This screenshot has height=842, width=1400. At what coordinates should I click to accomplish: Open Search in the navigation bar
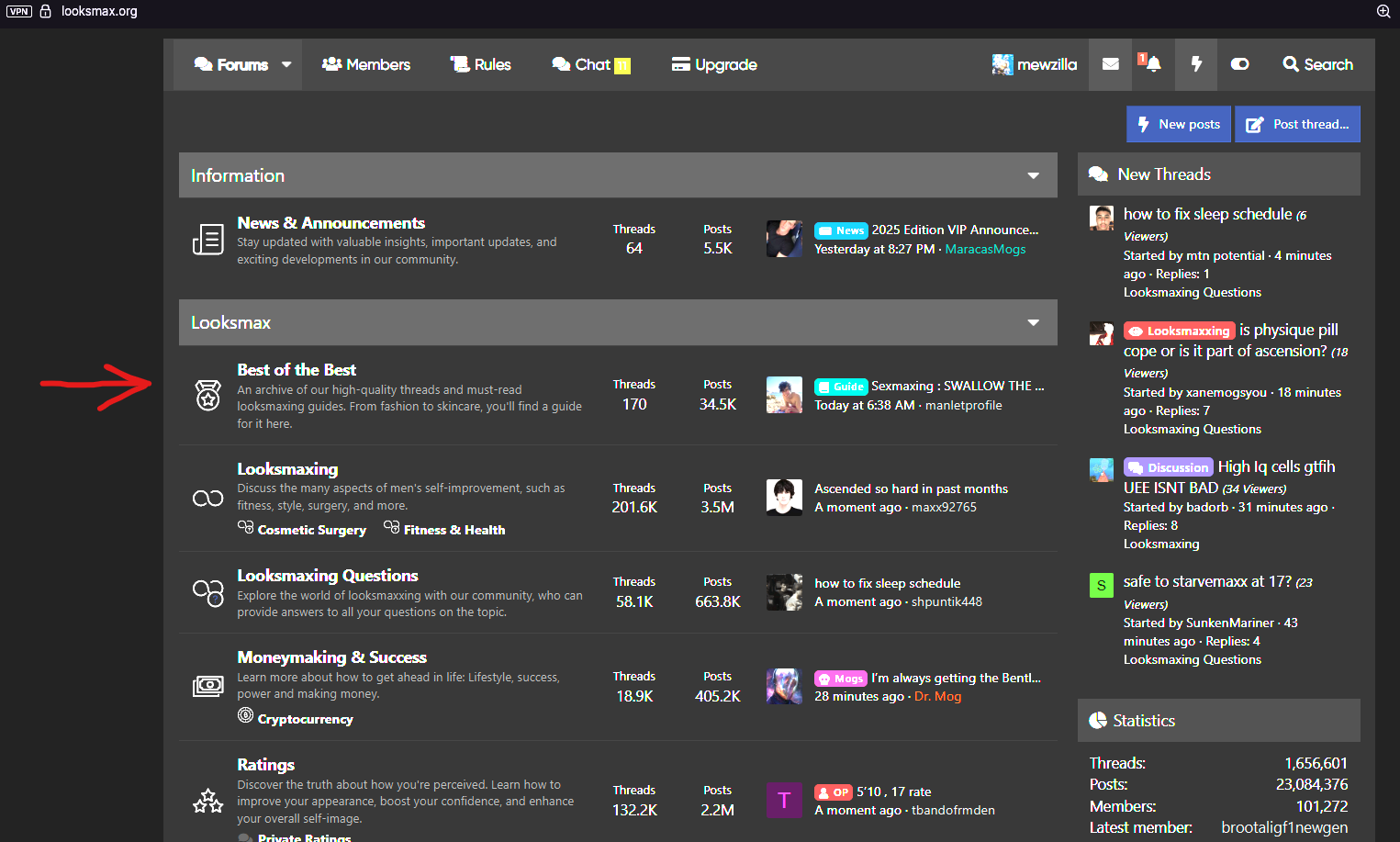[1317, 64]
